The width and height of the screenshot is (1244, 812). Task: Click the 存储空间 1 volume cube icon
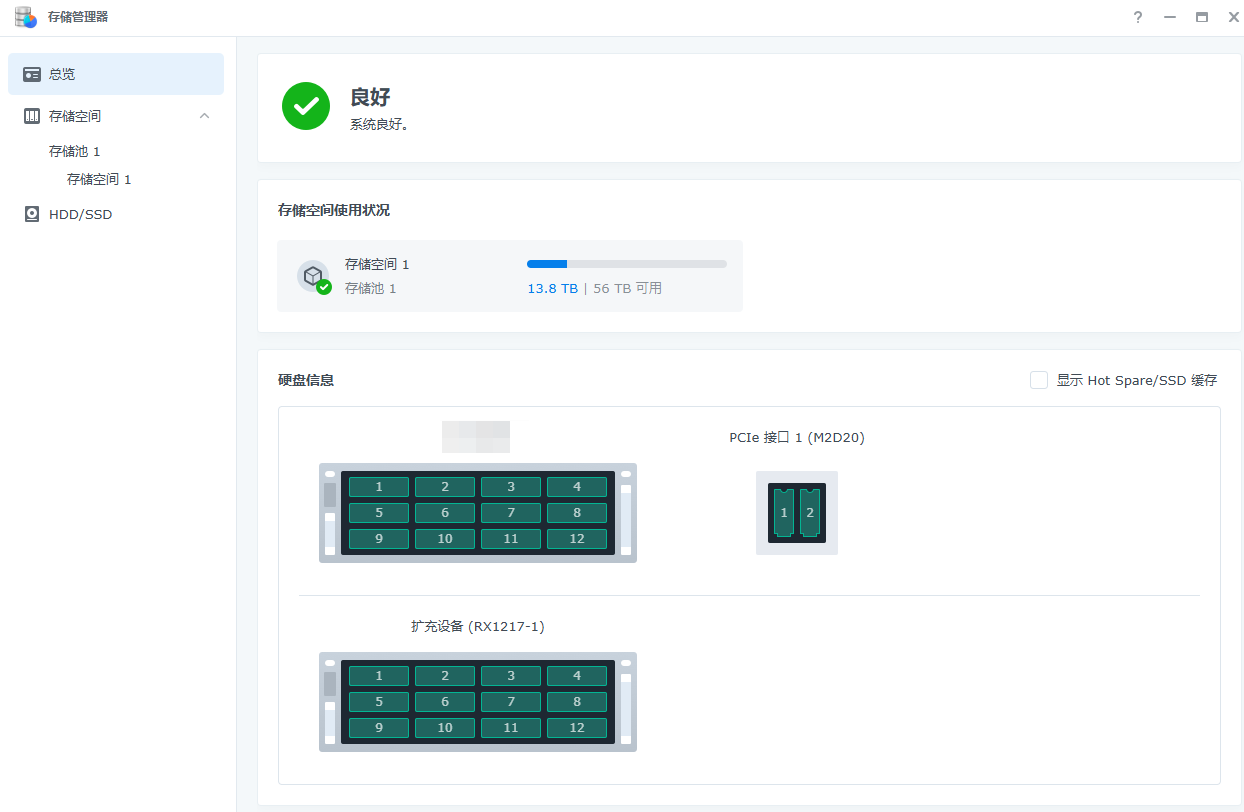(313, 275)
